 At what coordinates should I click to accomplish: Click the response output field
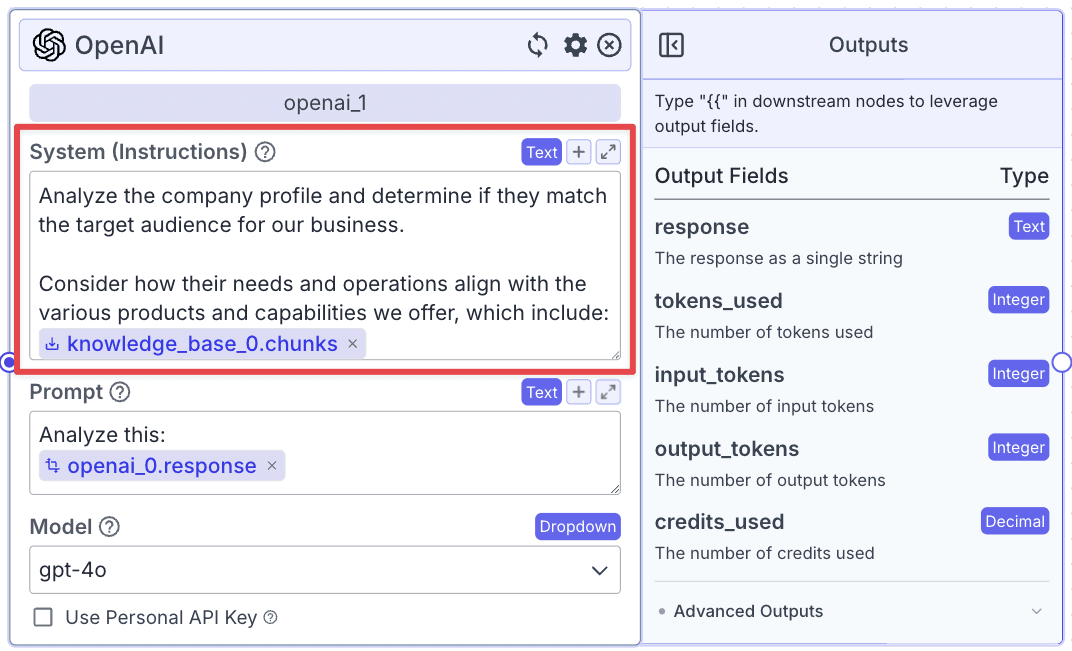tap(701, 227)
